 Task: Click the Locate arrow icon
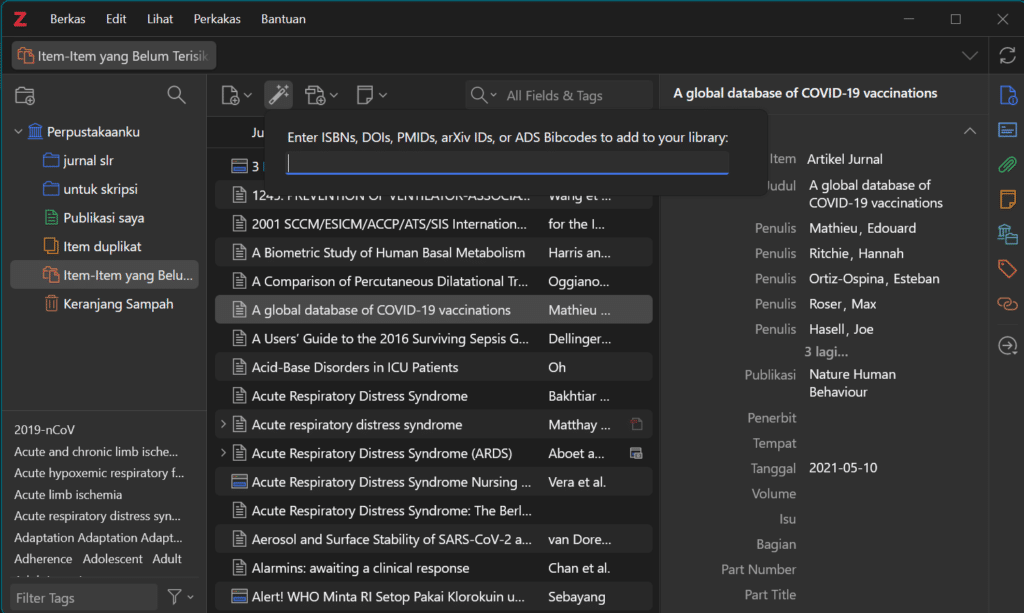coord(1008,345)
